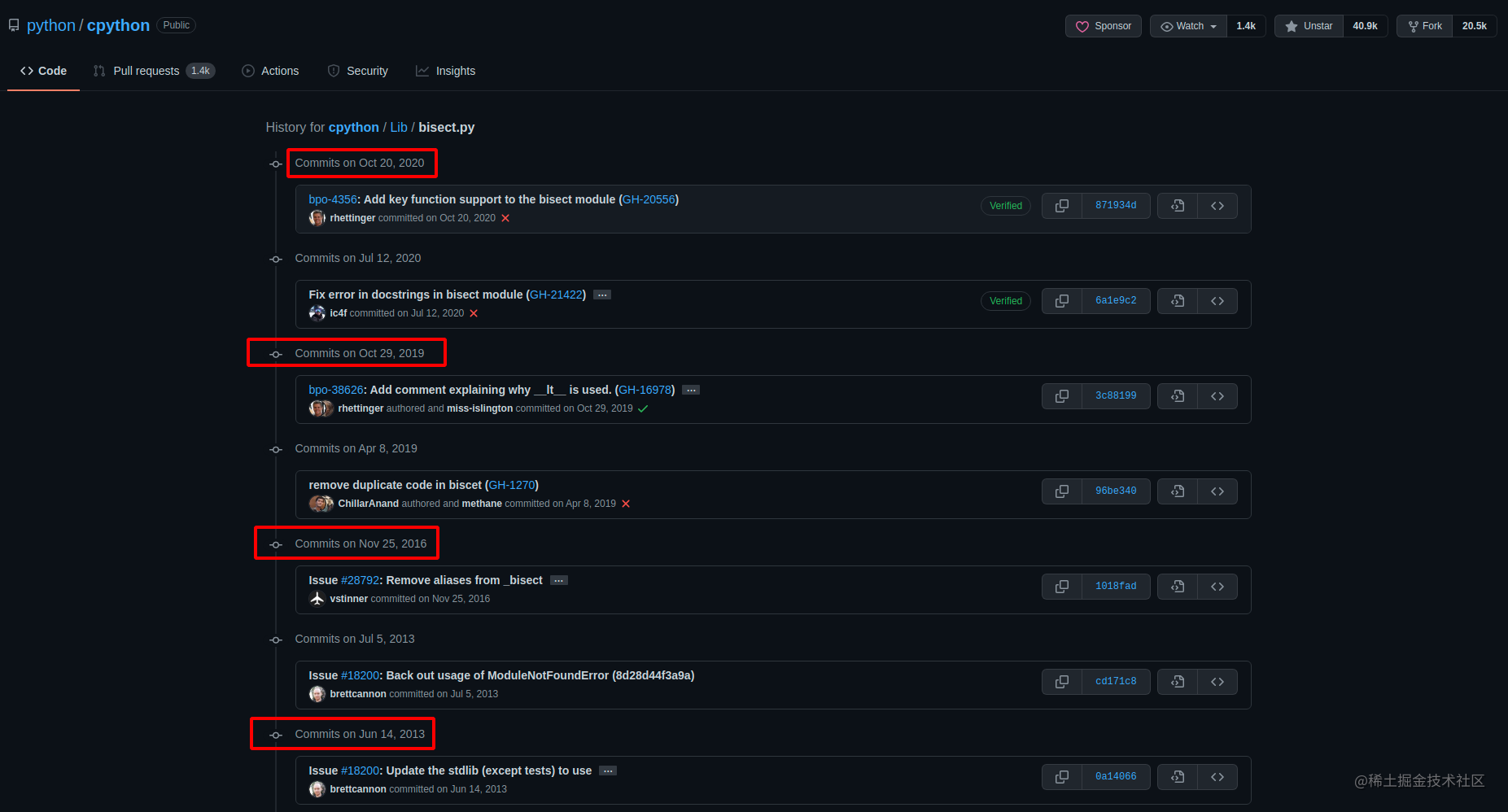Expand the bpo-38626 commit message ellipsis
The width and height of the screenshot is (1508, 812).
[691, 390]
